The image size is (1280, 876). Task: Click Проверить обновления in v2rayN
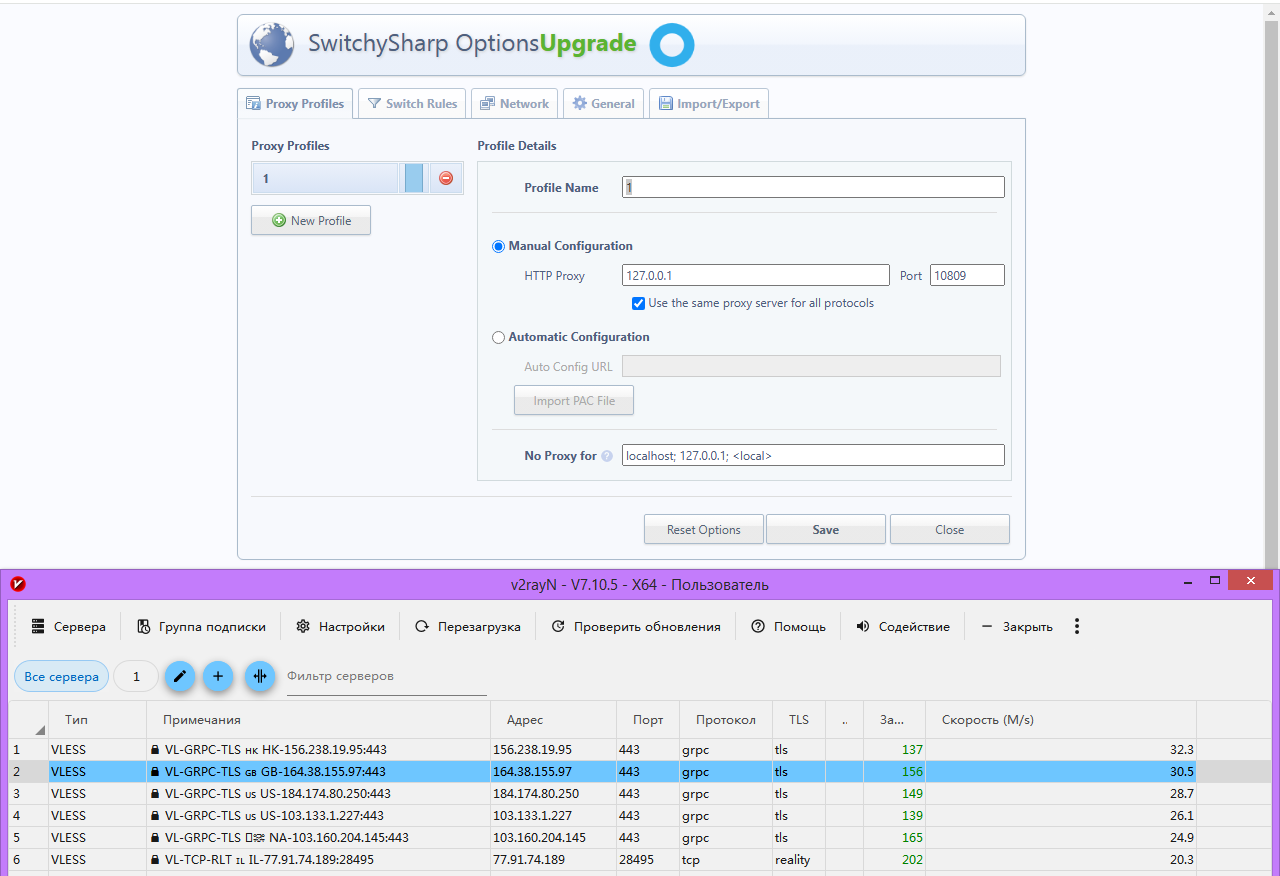click(636, 626)
